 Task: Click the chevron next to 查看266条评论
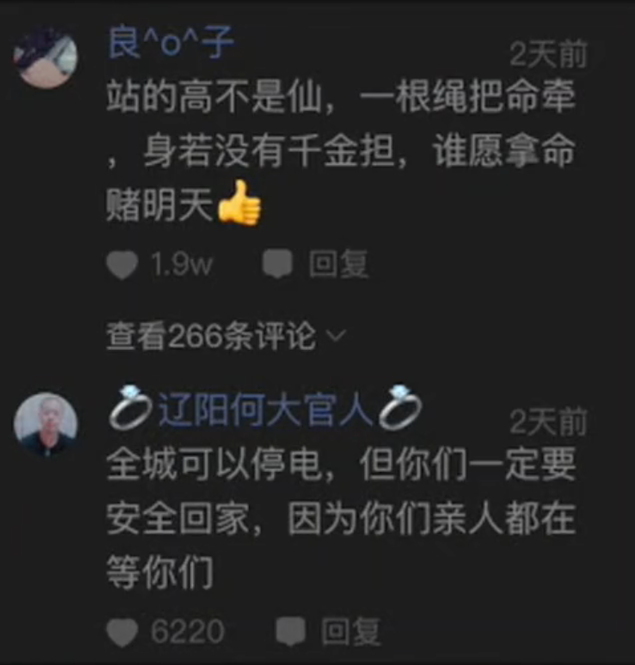pos(336,336)
